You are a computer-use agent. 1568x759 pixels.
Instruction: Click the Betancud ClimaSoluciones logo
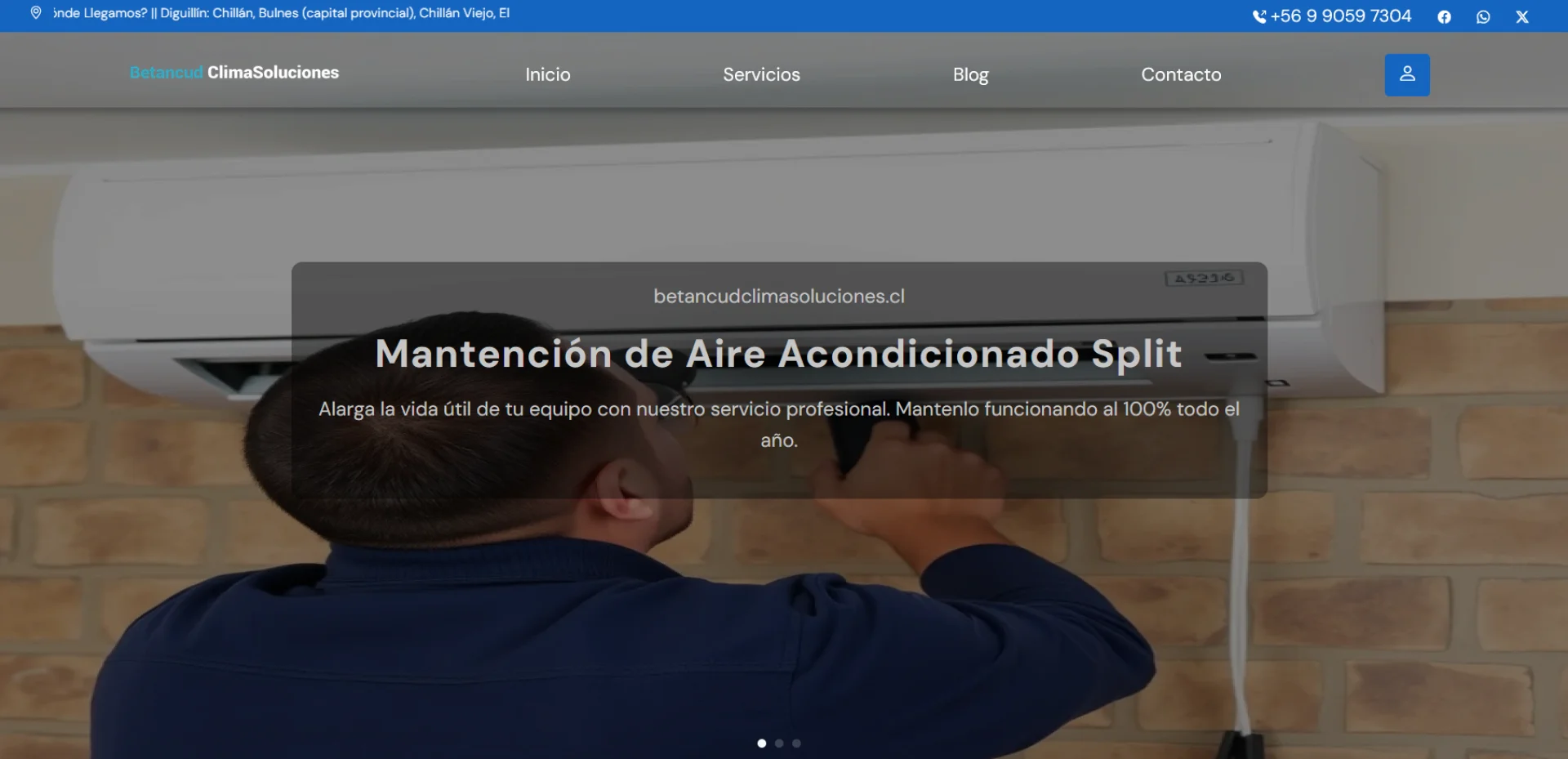[234, 73]
